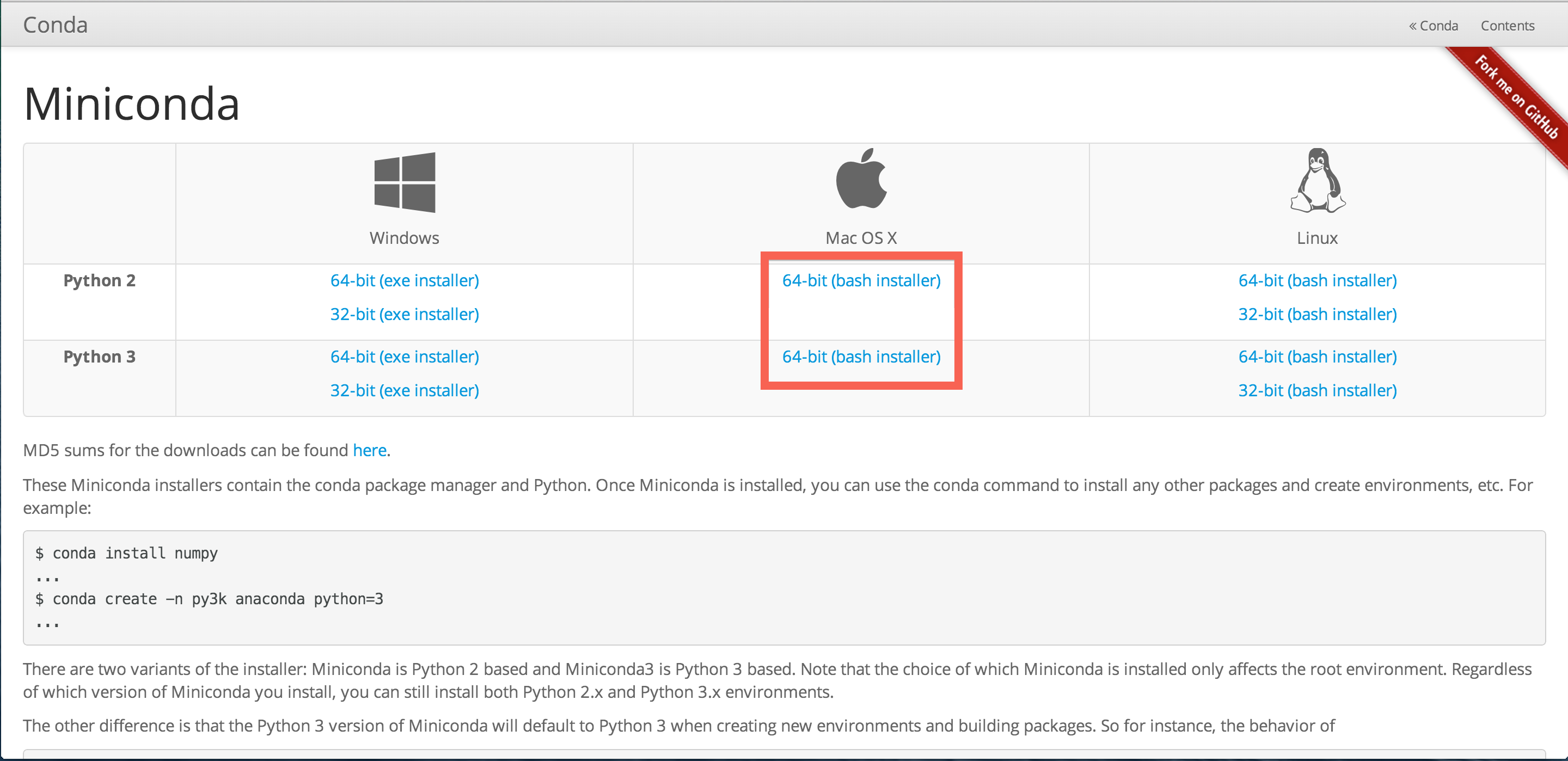Screen dimensions: 1568x761
Task: Select Windows Python 2 64-bit exe installer
Action: point(403,280)
